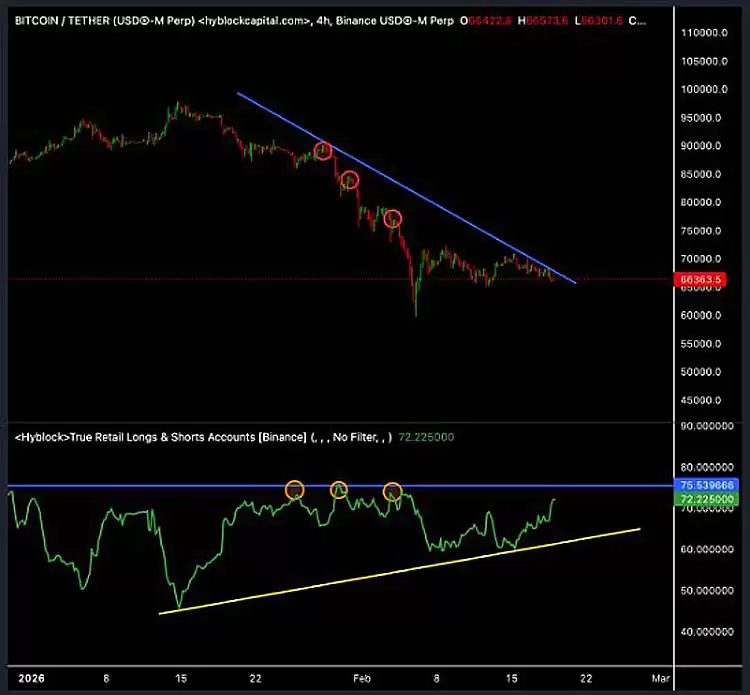Click the green indicator line's latest endpoint
Screen dimensions: 750x695
coord(553,498)
